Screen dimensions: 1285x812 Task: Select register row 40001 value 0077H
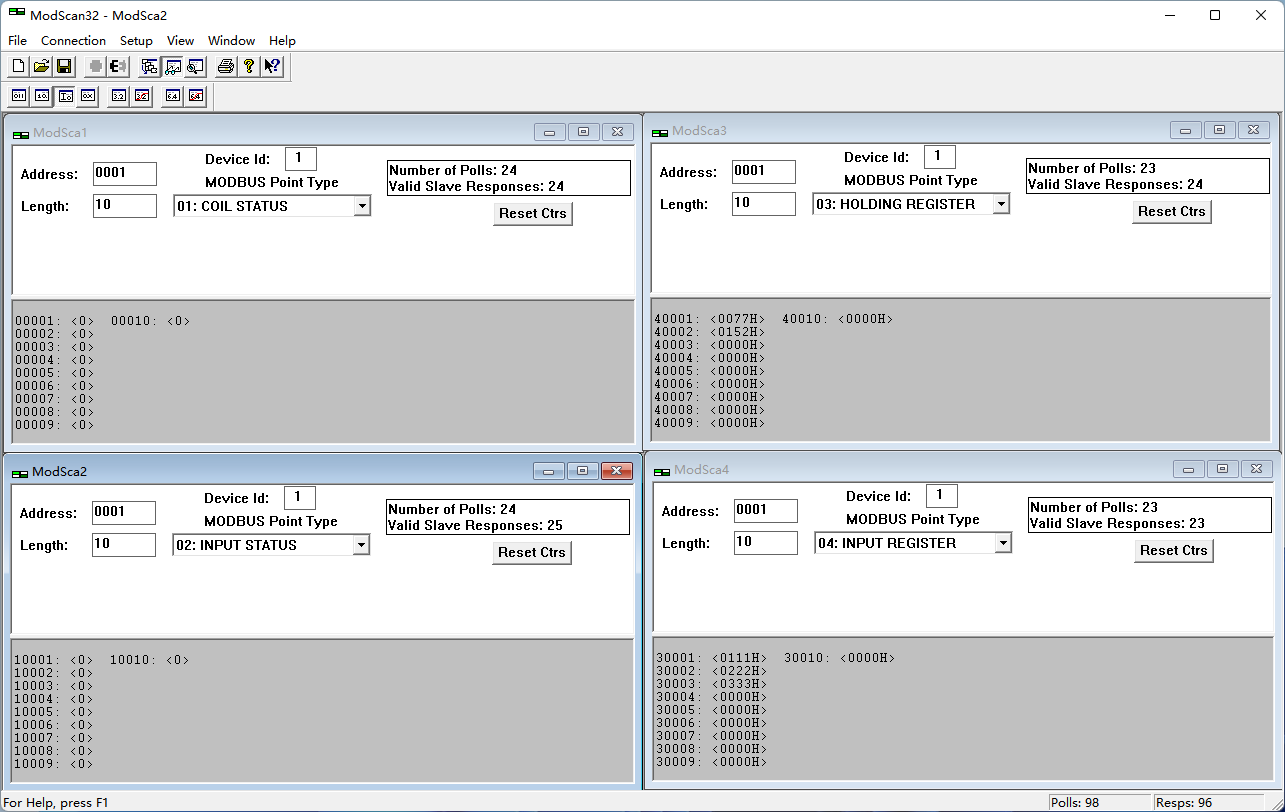(710, 319)
